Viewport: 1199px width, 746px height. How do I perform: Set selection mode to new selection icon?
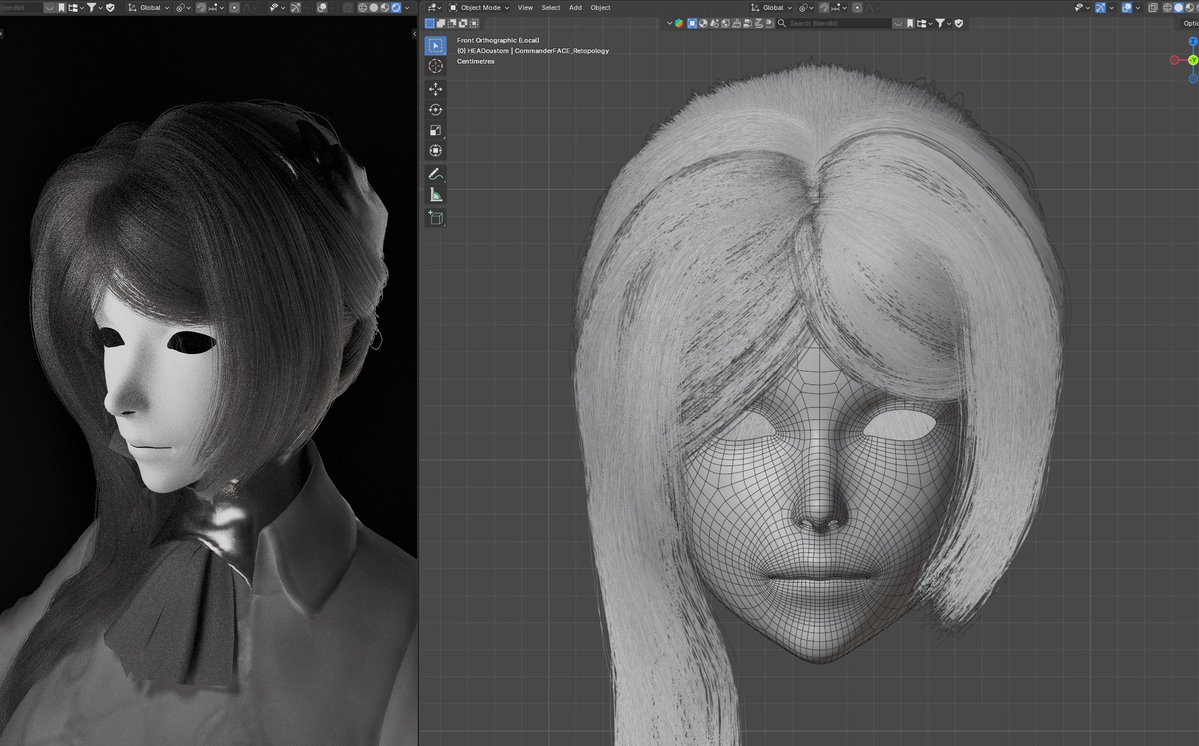click(430, 23)
